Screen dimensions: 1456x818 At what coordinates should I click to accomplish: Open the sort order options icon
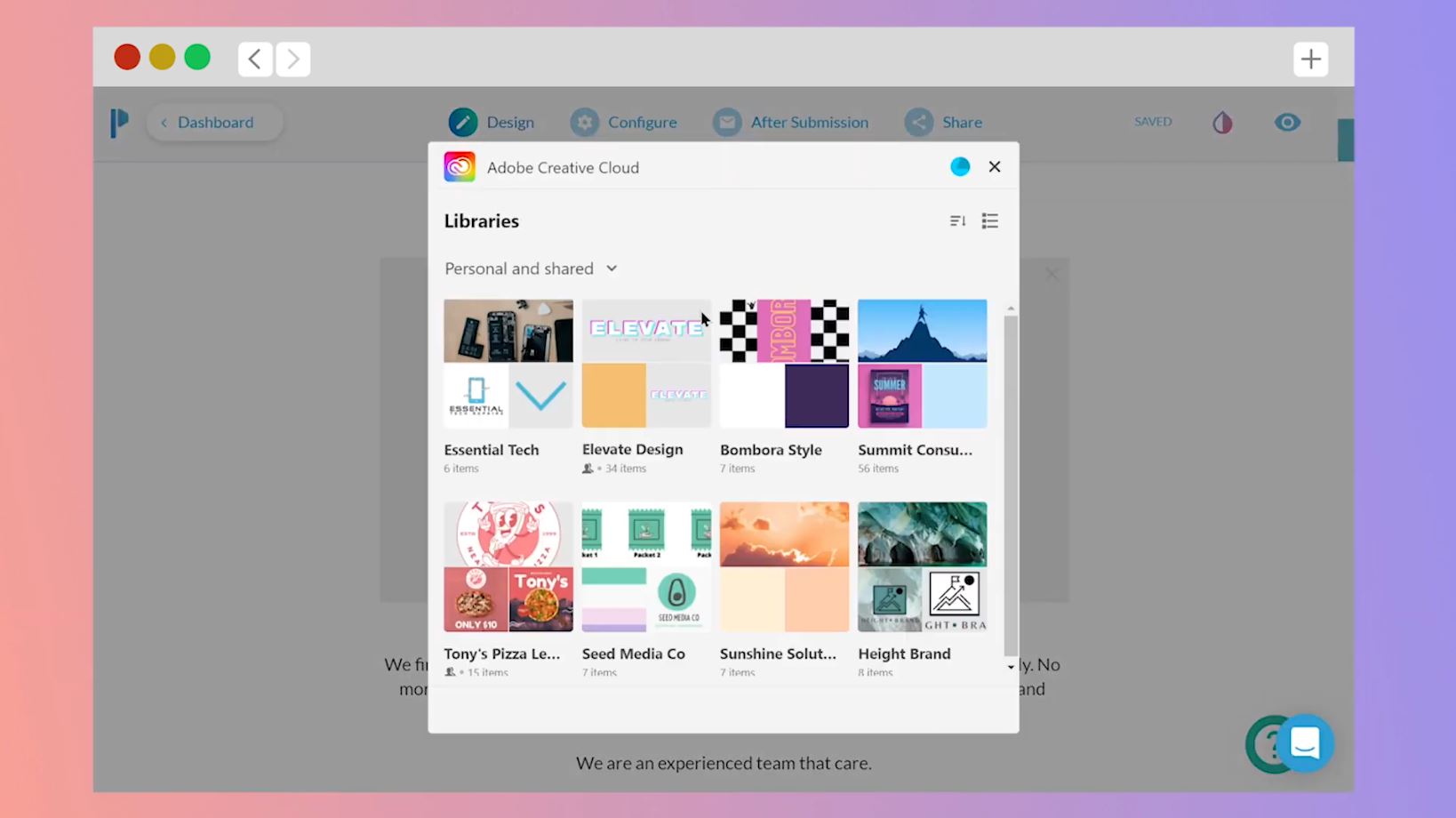[957, 221]
